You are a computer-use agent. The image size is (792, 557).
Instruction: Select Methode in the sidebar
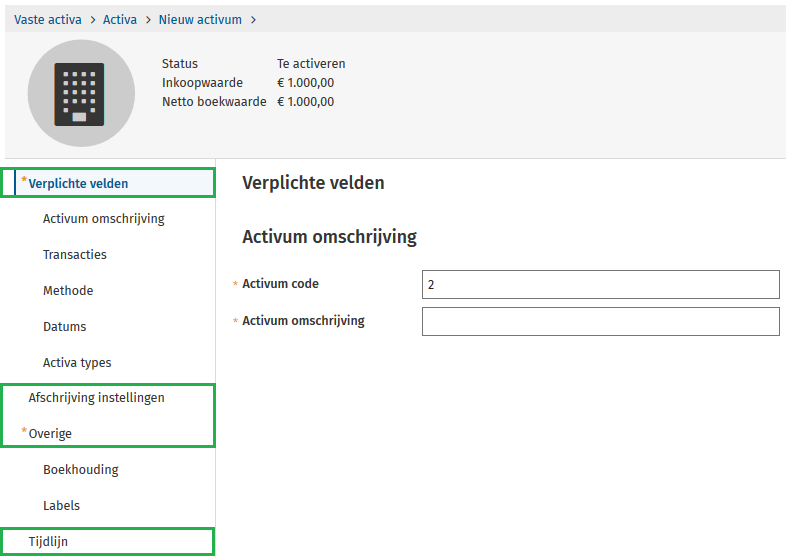(x=68, y=291)
